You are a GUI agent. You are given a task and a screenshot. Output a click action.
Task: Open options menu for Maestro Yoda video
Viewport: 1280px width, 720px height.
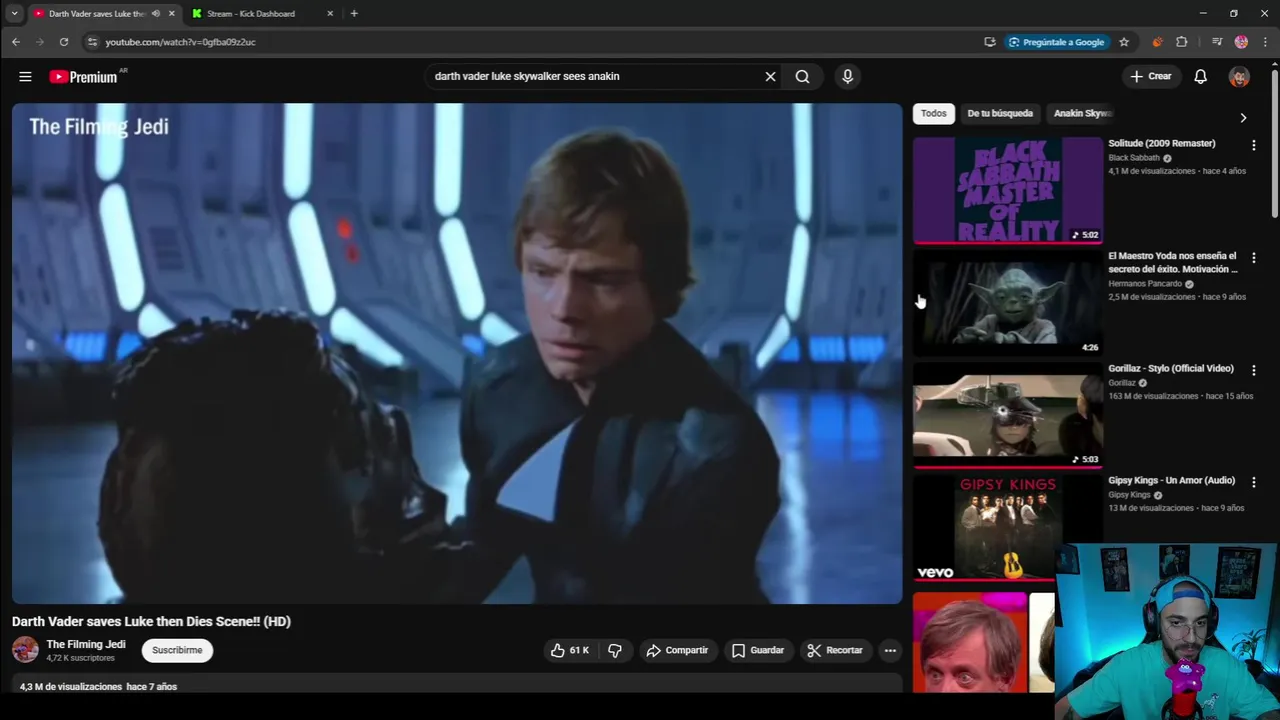point(1253,258)
